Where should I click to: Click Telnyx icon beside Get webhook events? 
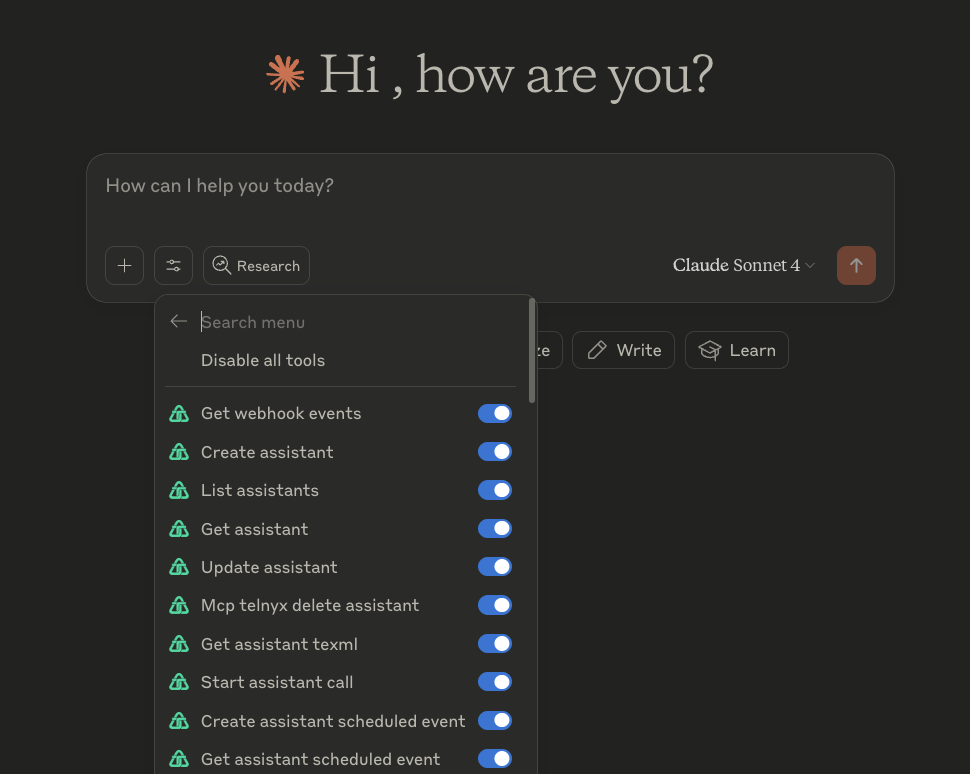[179, 413]
